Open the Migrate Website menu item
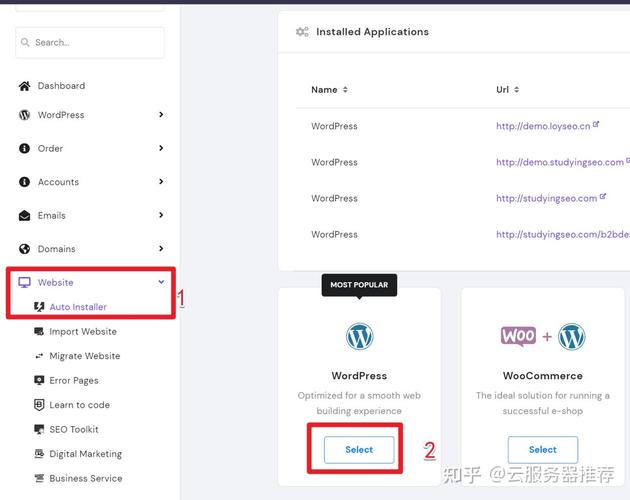Screen dimensions: 630x500 (x=84, y=356)
